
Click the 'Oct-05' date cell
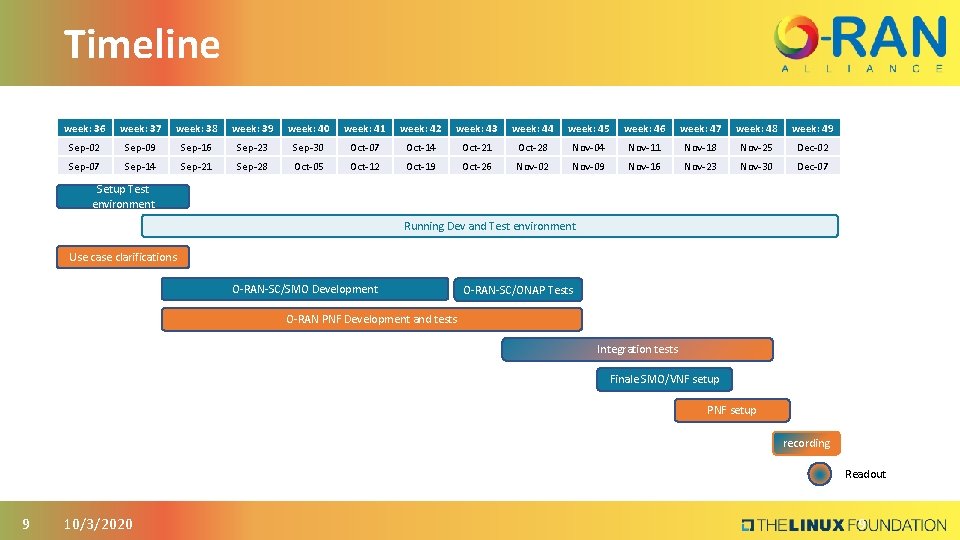(x=309, y=166)
